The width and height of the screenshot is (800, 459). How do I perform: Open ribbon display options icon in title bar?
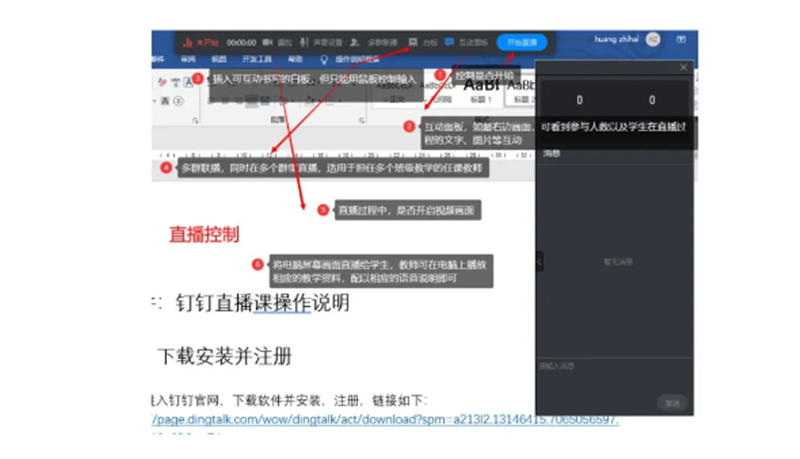[x=681, y=39]
